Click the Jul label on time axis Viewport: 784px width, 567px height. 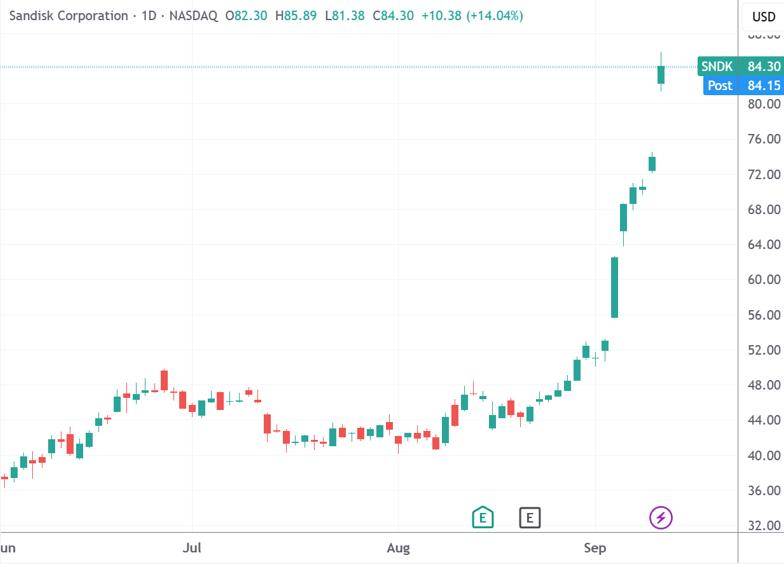193,548
